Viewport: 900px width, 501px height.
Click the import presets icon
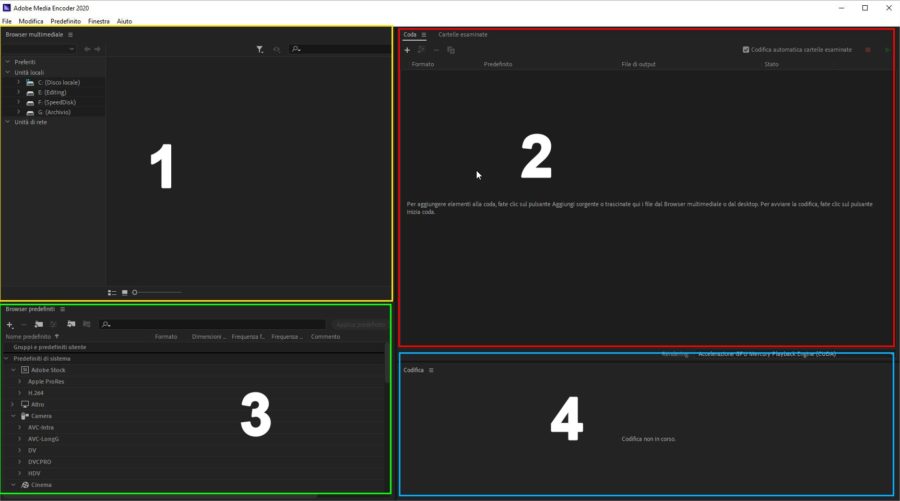[x=71, y=325]
